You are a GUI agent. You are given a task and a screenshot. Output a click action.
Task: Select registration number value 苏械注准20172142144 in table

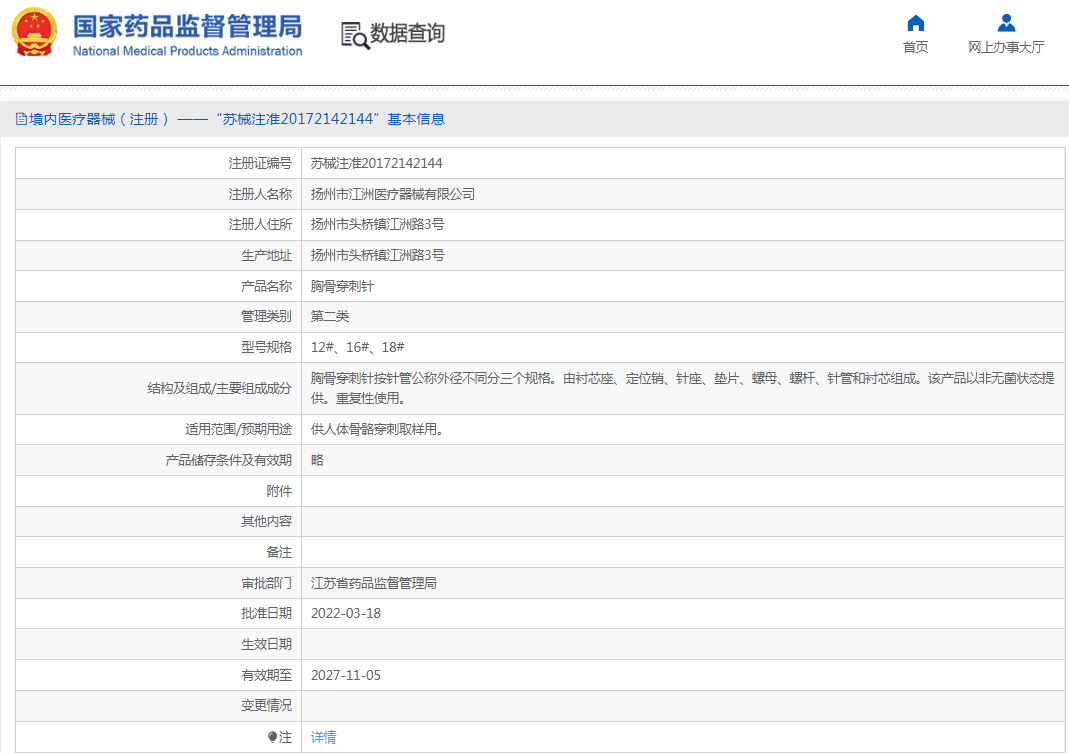376,164
